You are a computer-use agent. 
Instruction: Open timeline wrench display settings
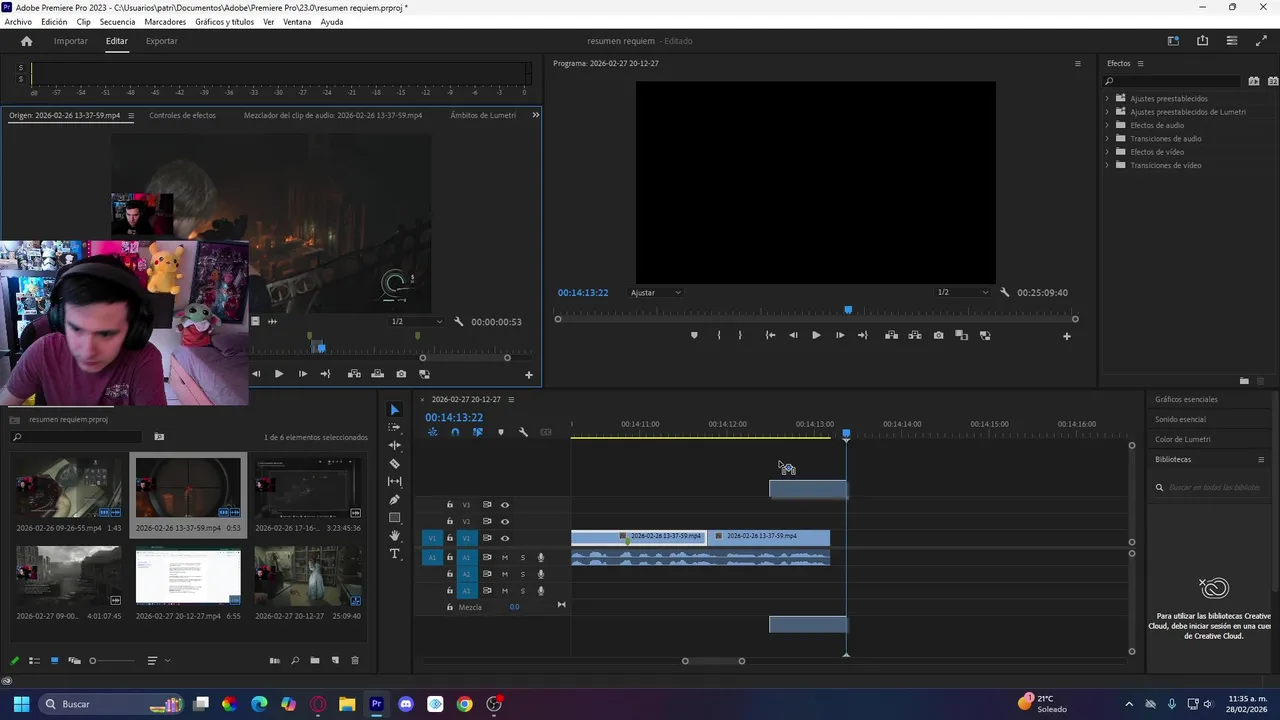[x=523, y=432]
